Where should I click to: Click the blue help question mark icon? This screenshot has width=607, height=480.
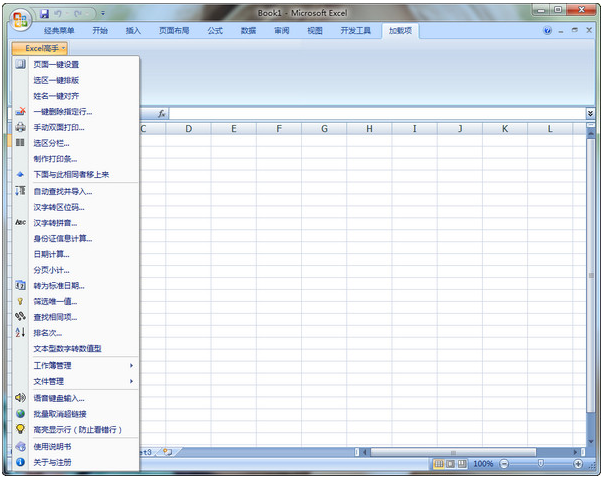(547, 31)
